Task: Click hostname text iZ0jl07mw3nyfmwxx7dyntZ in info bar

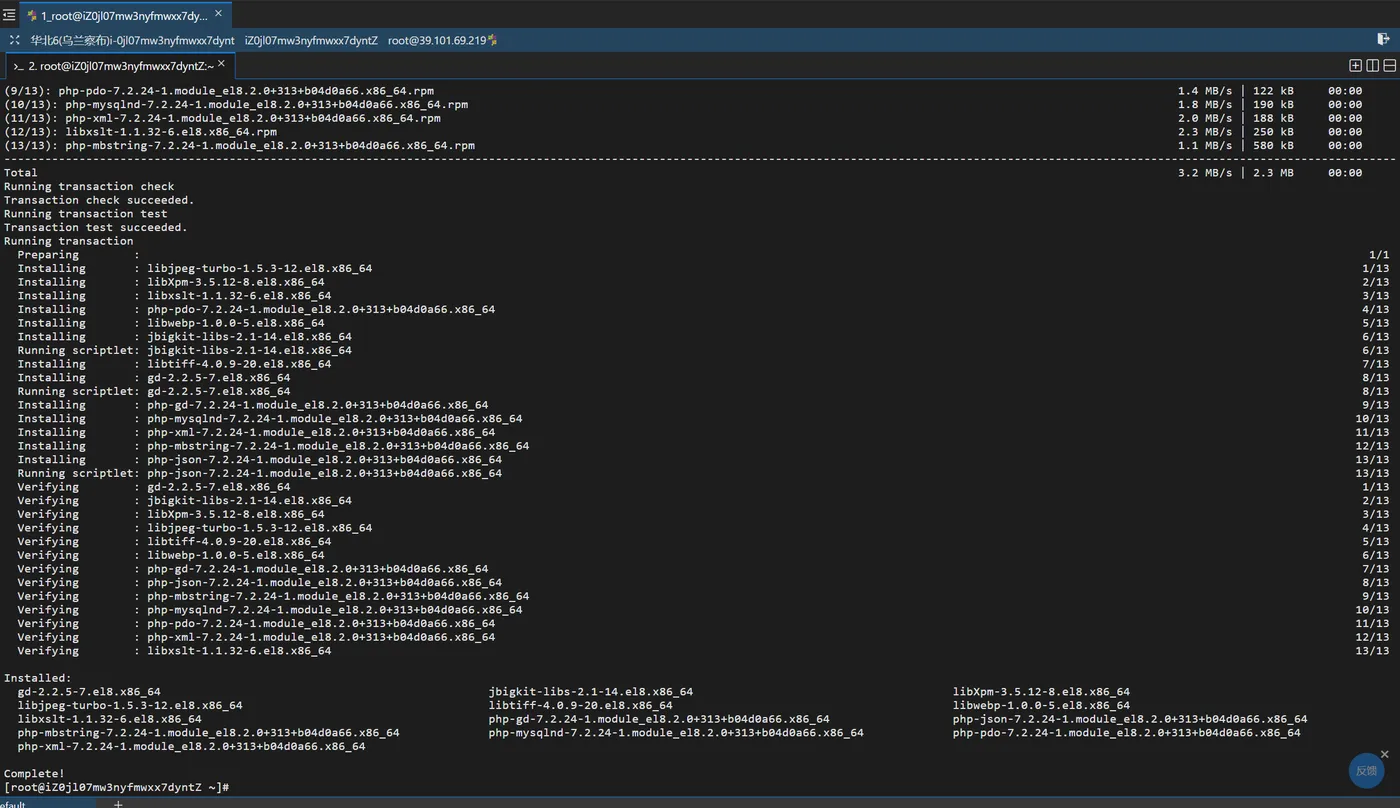Action: coord(311,40)
